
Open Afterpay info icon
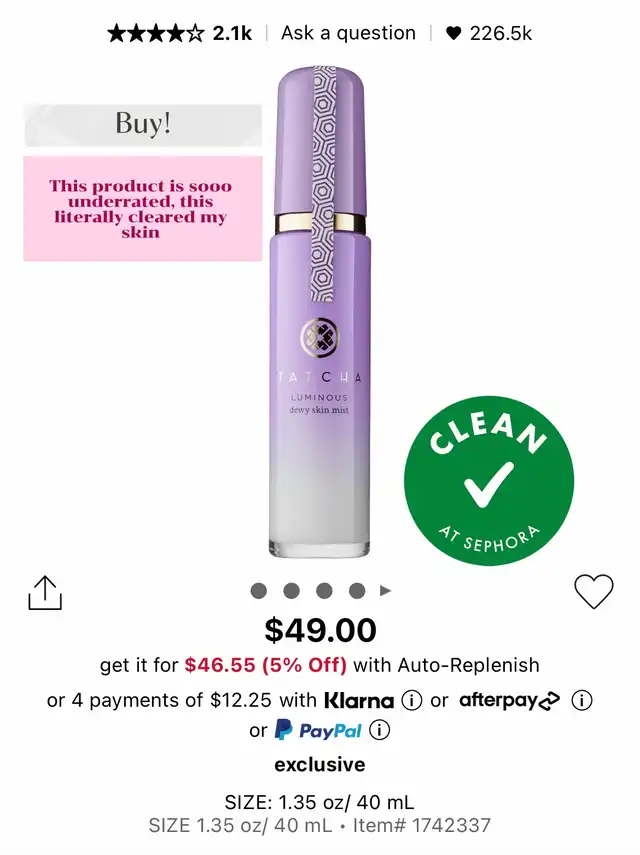(x=581, y=700)
